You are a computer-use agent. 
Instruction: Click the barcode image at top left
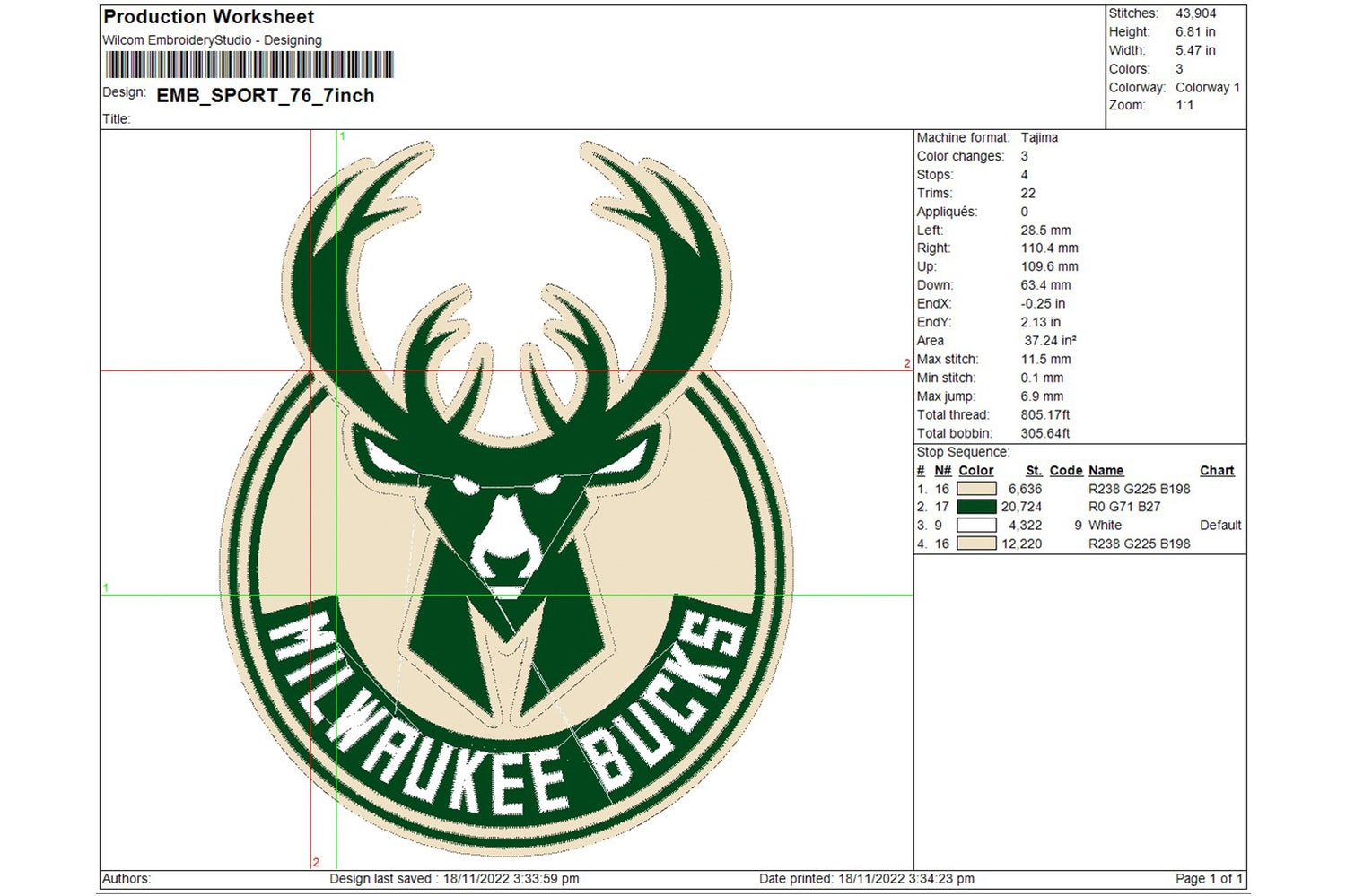249,64
